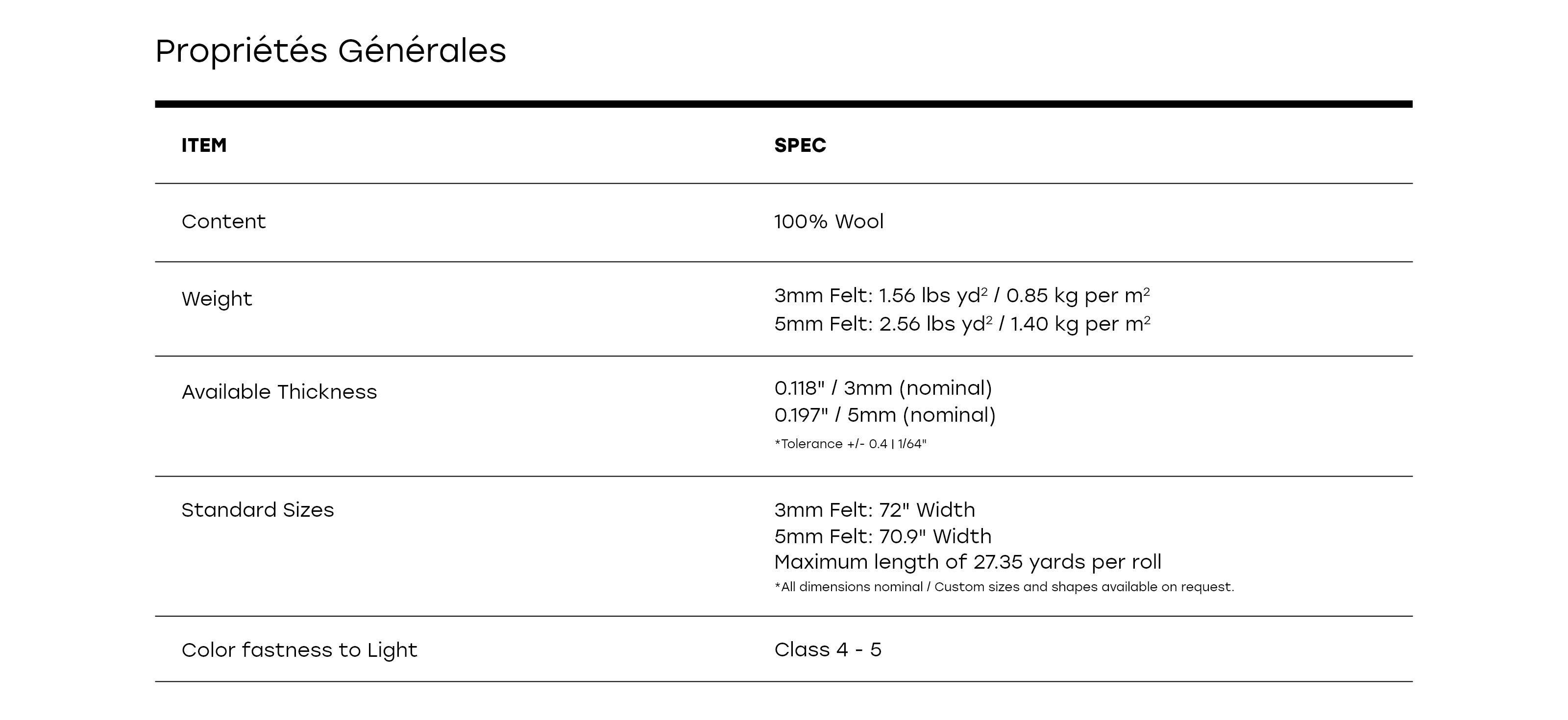Click the 5mm Felt 70.9" Width line

click(x=882, y=536)
